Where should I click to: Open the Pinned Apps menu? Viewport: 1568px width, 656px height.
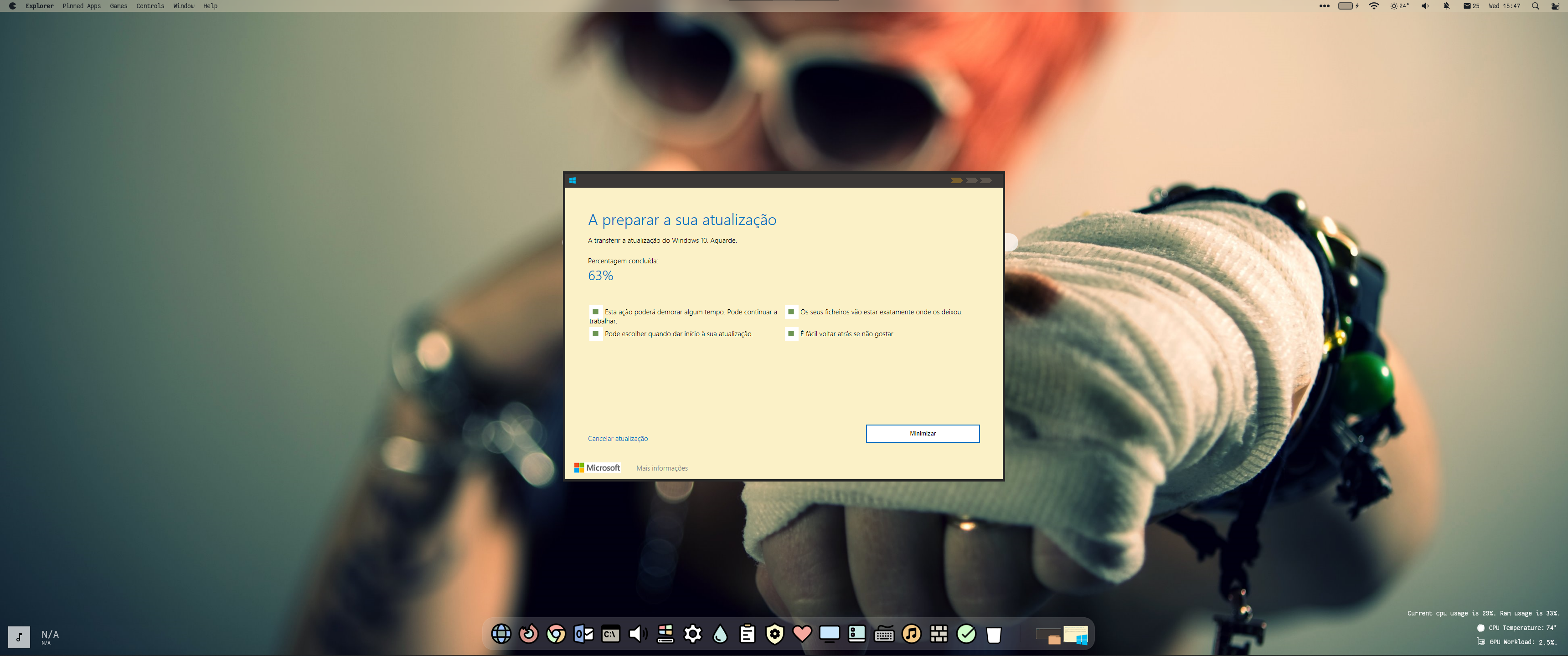click(x=82, y=6)
